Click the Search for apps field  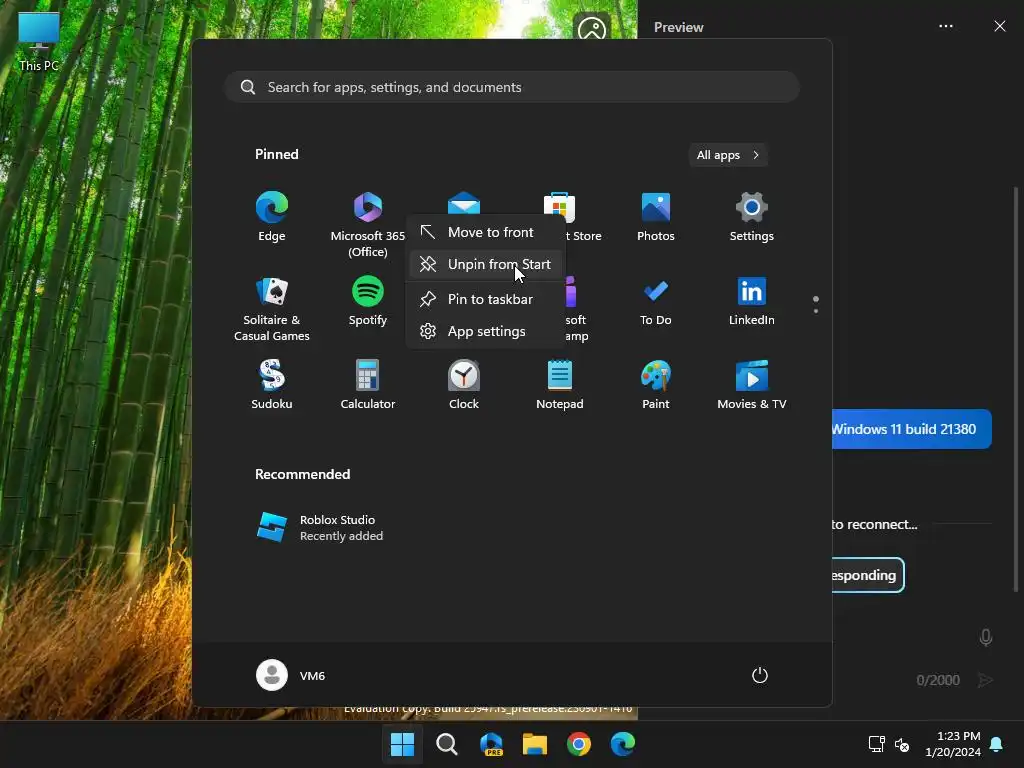512,88
